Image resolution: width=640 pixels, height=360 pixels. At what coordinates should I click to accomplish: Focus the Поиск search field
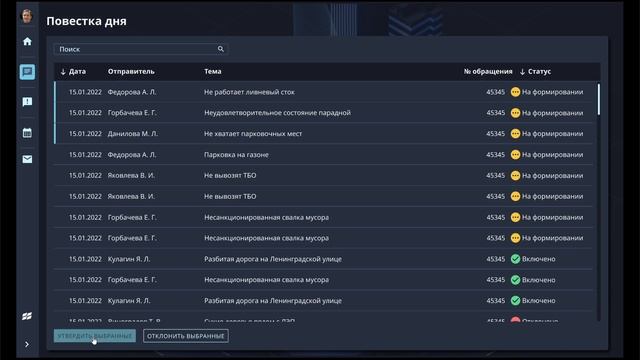[x=140, y=49]
